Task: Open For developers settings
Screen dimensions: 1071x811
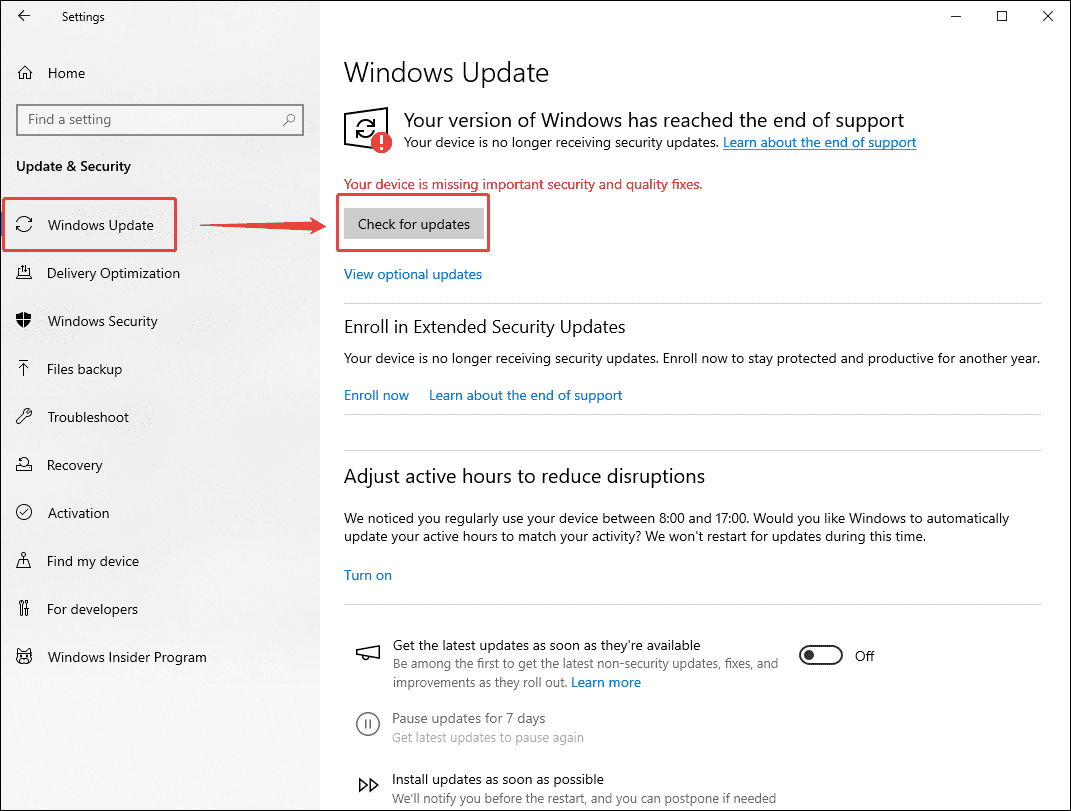Action: 92,609
